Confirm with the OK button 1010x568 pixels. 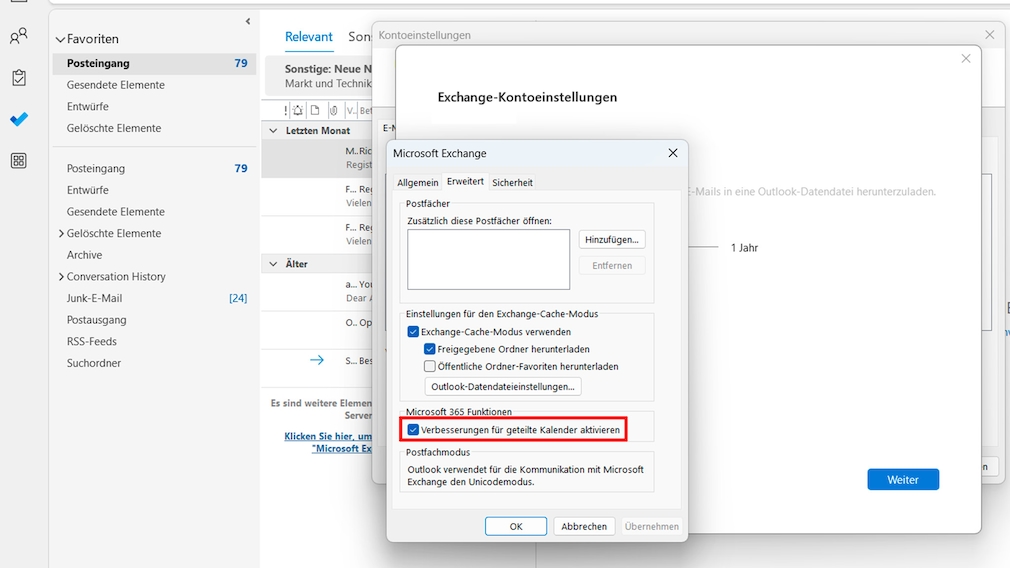click(515, 526)
